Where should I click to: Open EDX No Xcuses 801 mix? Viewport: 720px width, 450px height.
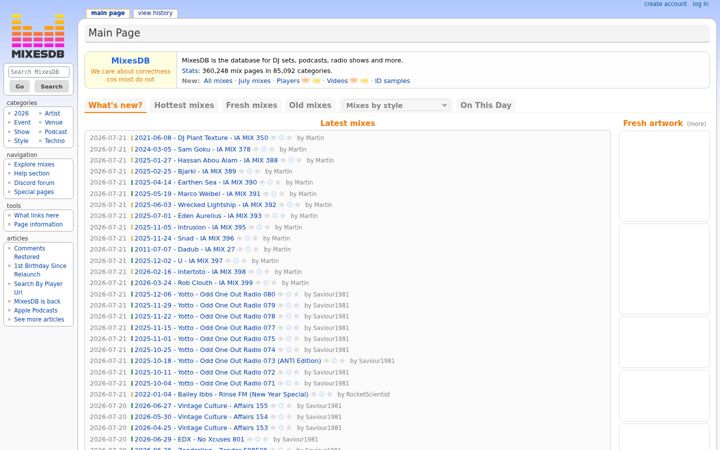(x=189, y=439)
